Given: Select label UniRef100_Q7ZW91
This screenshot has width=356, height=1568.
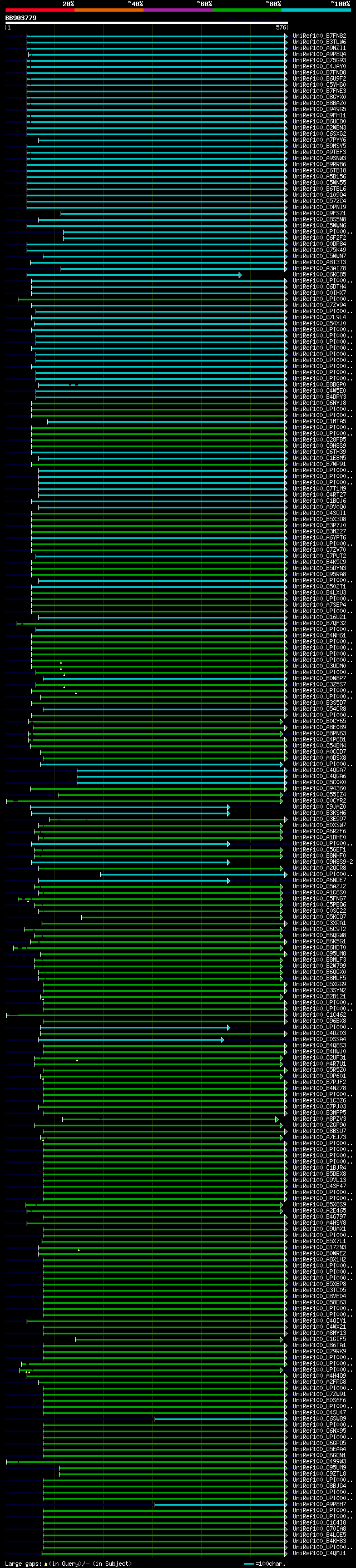Looking at the screenshot, I should pos(319,1394).
